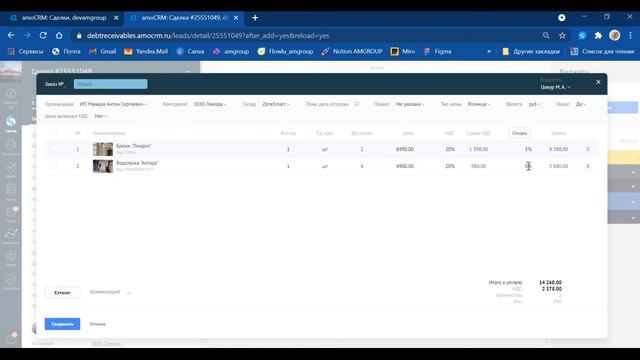Expand the Валюта руб dropdown
640x360 pixels.
click(x=534, y=104)
